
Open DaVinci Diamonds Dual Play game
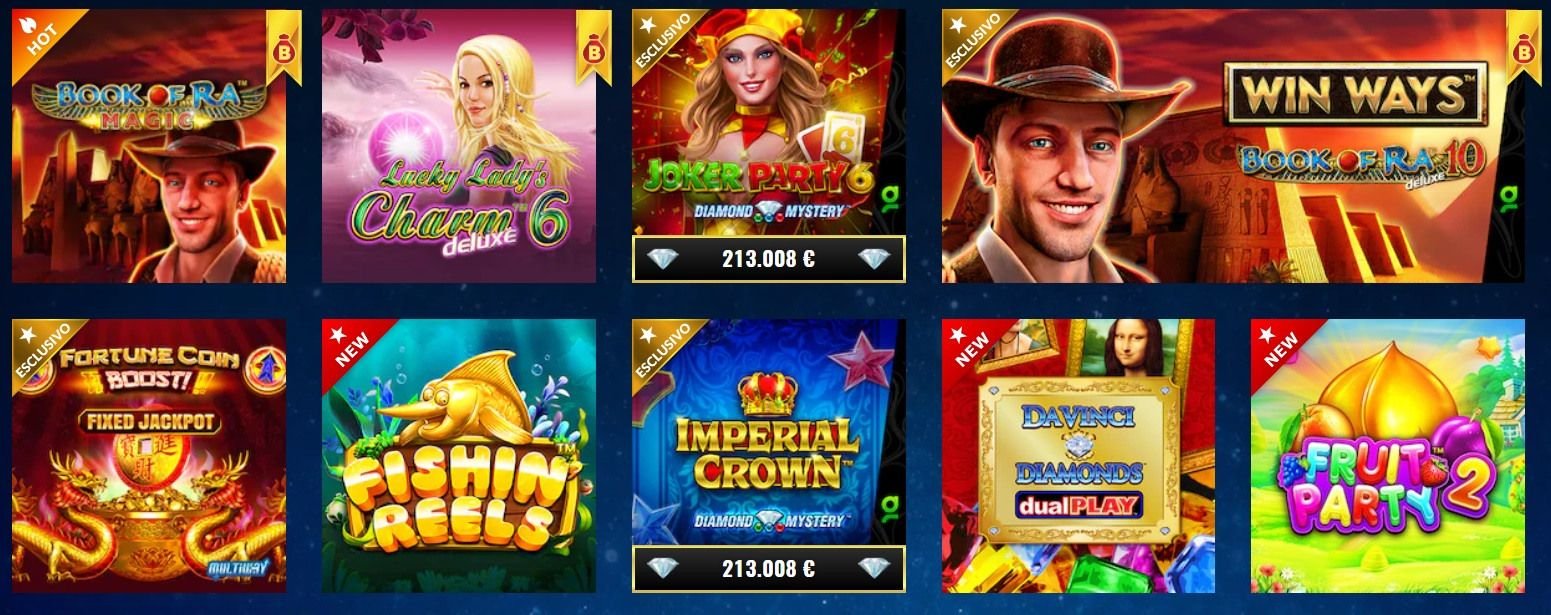[x=1078, y=456]
